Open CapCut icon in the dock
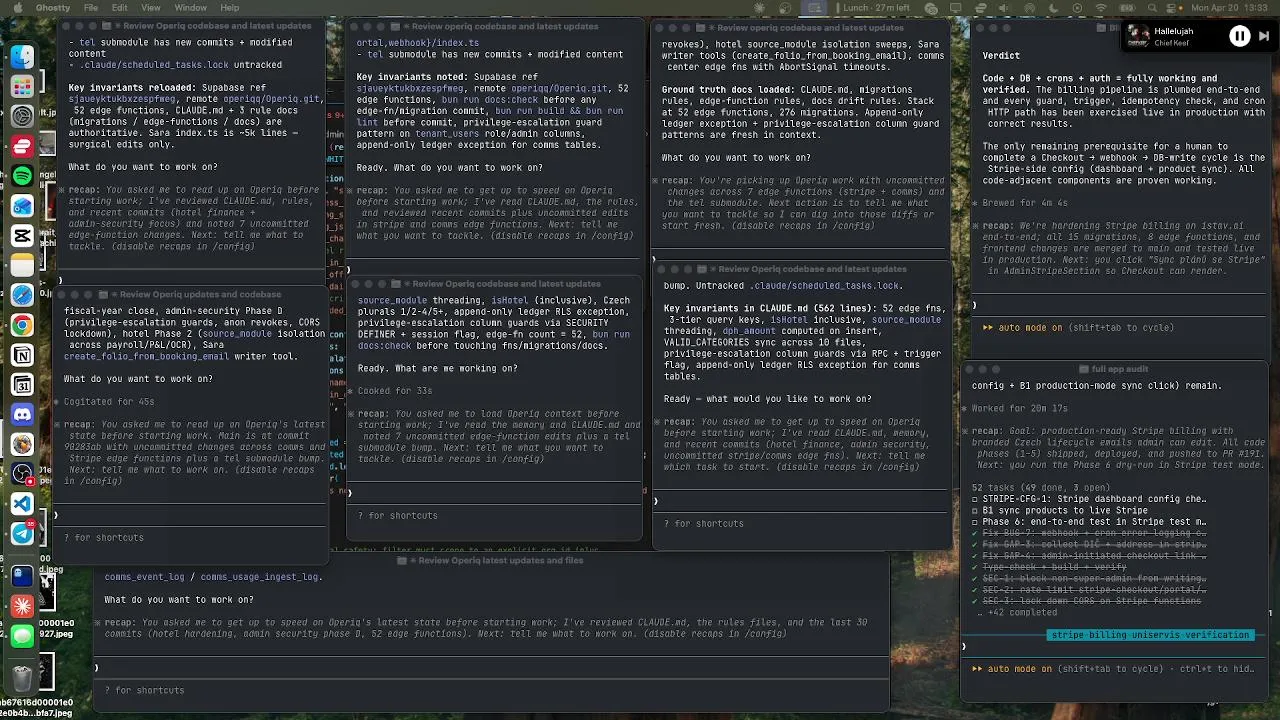 tap(22, 236)
